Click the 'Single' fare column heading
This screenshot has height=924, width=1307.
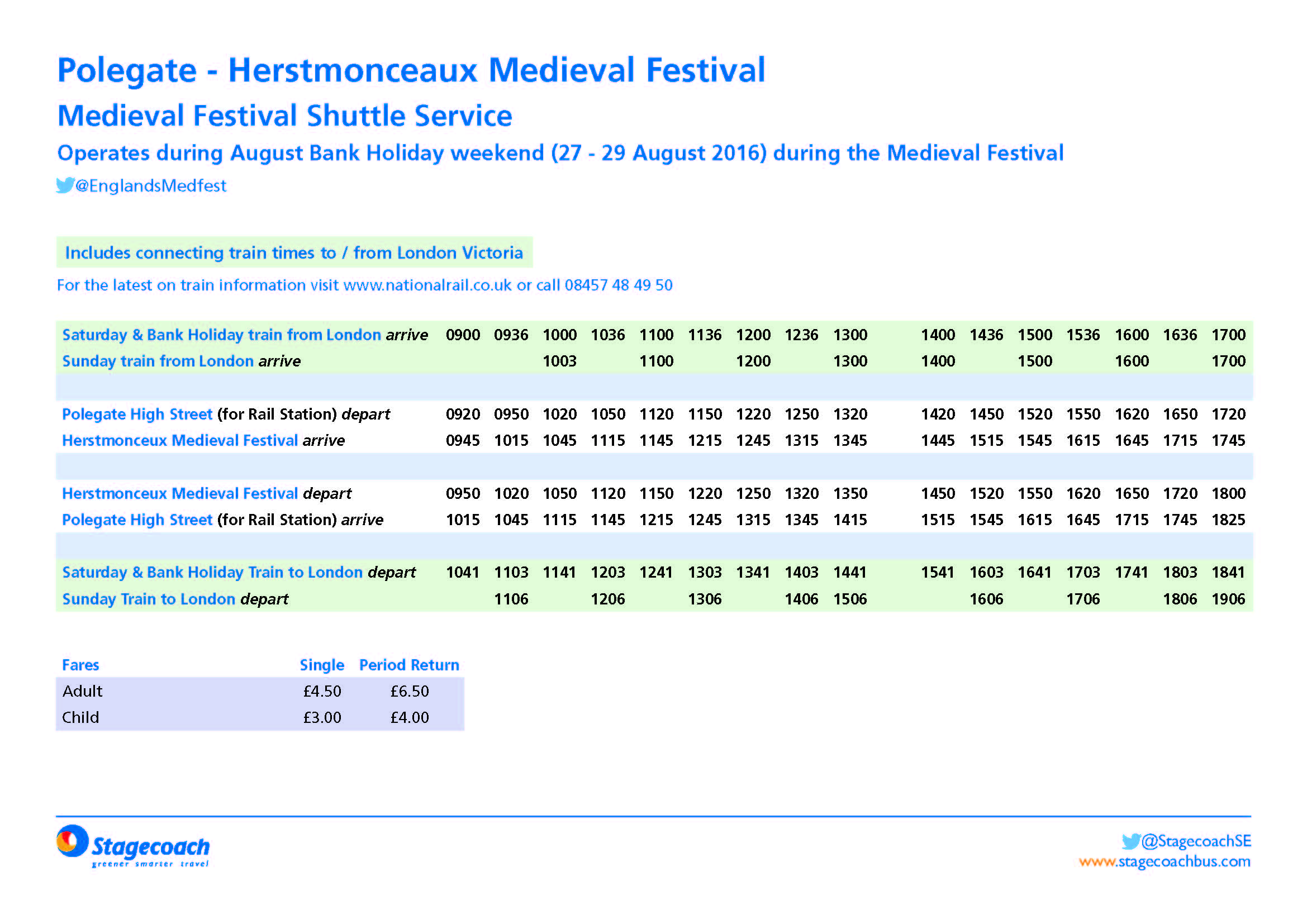coord(322,665)
